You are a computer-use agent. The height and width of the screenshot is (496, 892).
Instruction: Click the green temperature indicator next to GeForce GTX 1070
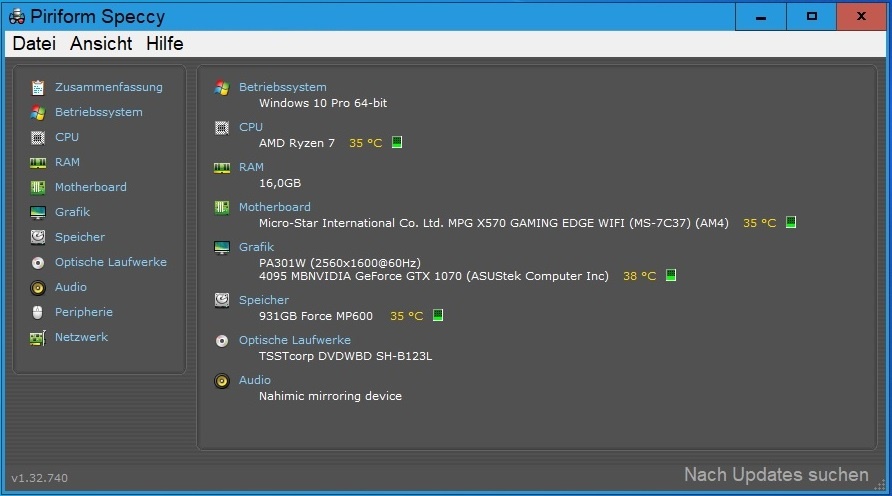671,275
